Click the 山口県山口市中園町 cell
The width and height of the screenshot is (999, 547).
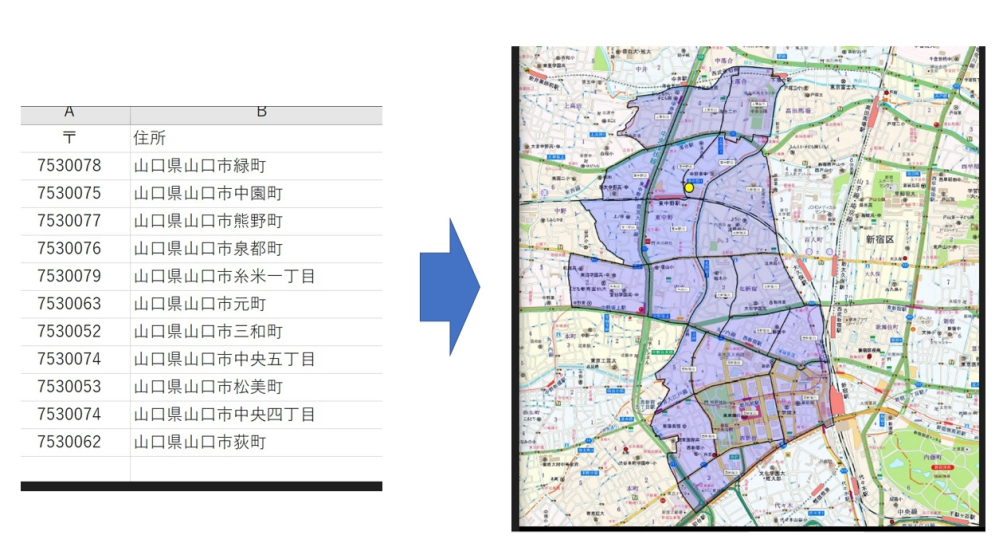[x=208, y=193]
